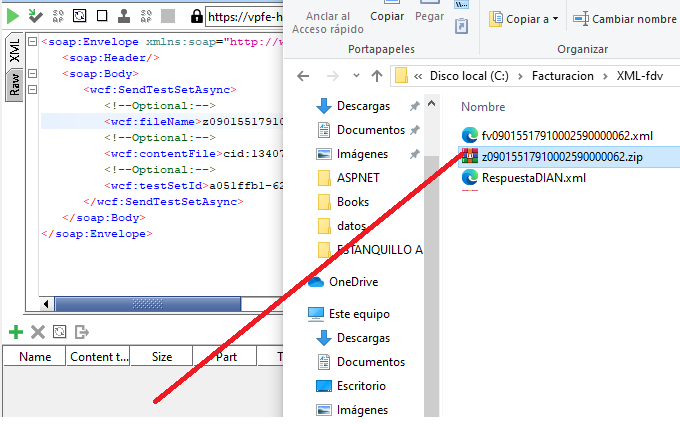Open the ASPNET folder in navigation pane
Screen dimensions: 680x424
click(358, 177)
